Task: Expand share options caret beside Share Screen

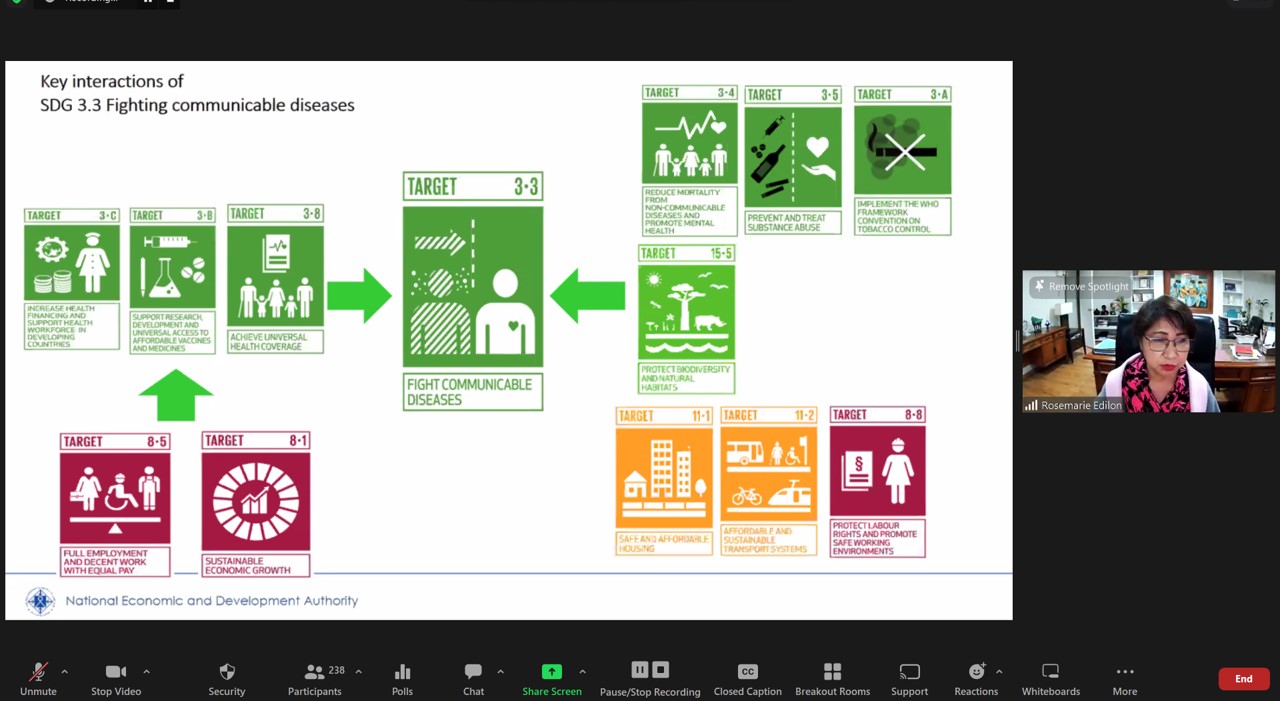Action: click(582, 672)
